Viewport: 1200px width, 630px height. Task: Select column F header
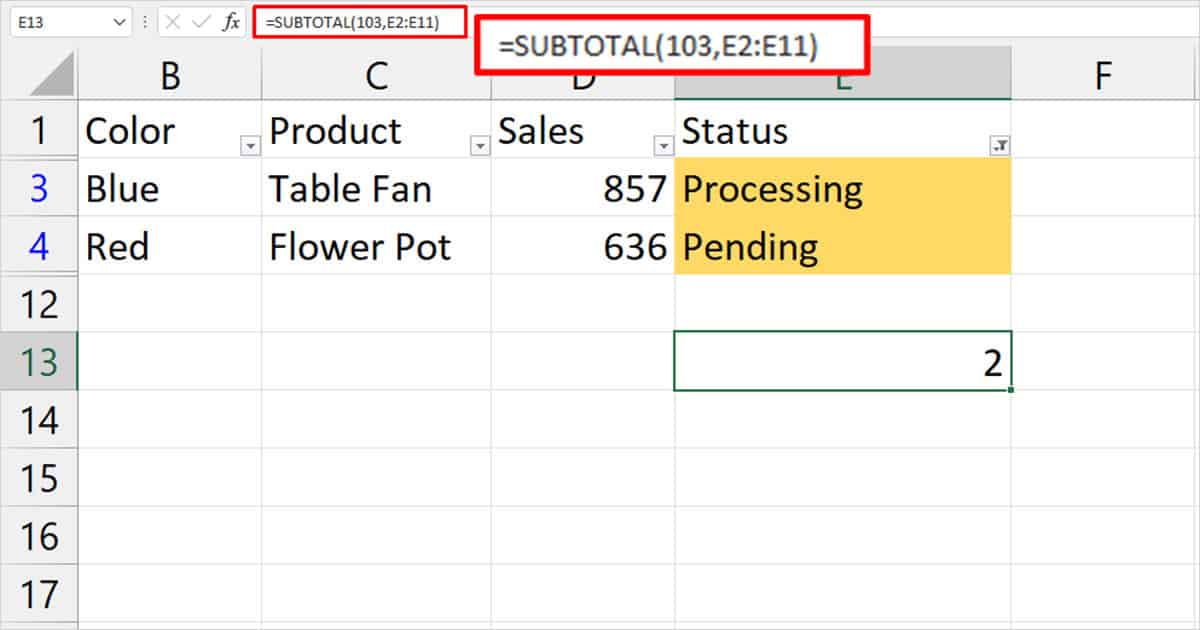1103,75
